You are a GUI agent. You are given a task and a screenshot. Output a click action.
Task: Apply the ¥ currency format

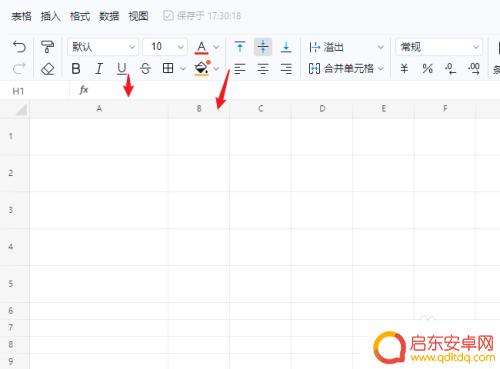tap(404, 69)
